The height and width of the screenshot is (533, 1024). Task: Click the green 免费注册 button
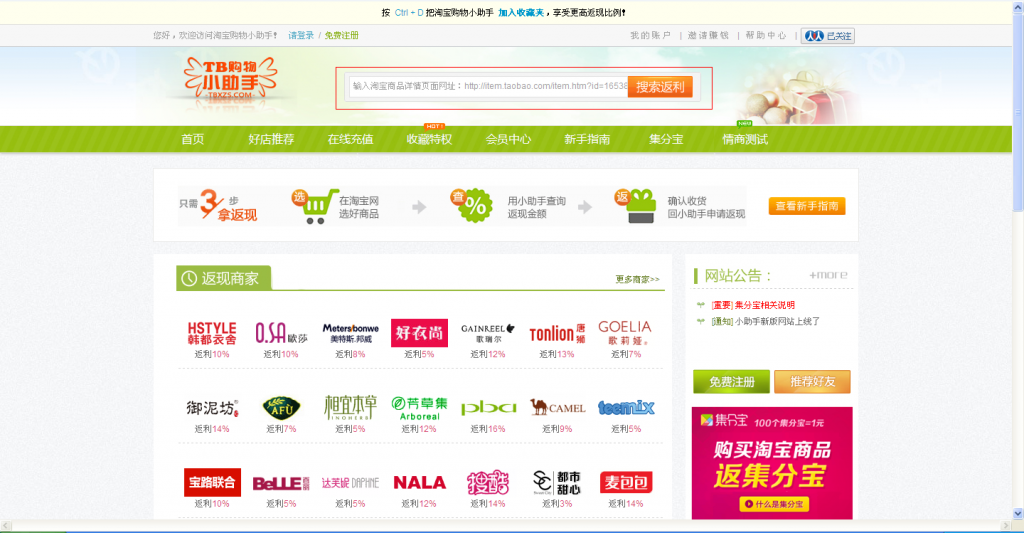tap(731, 381)
